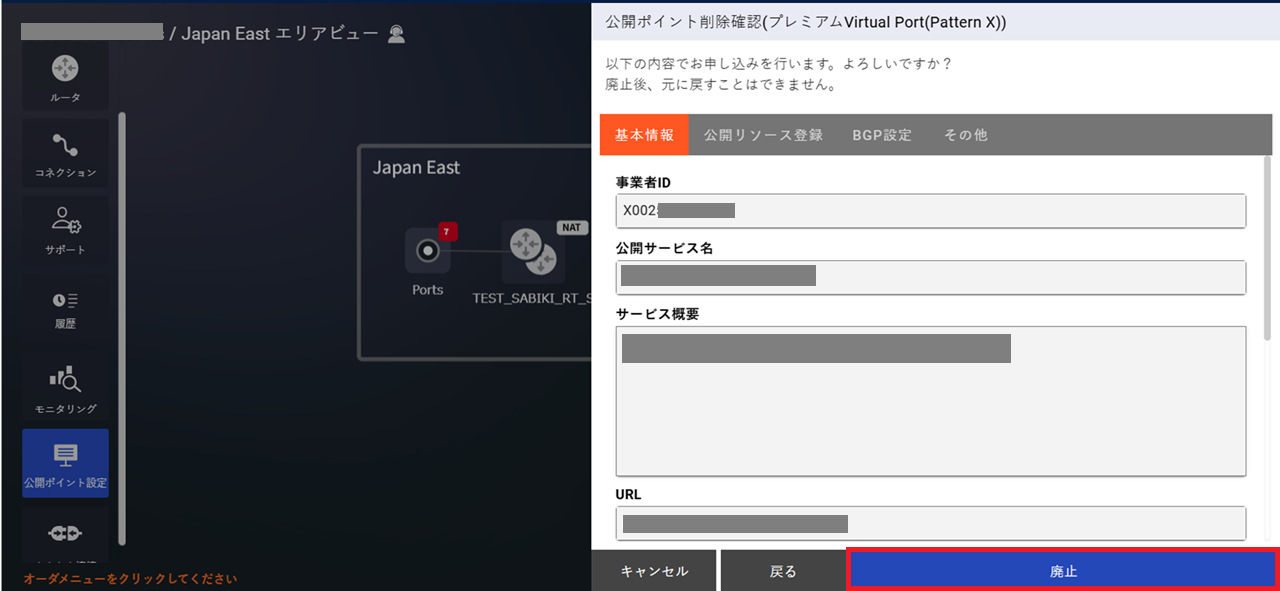Click the キャンセル button
Screen dimensions: 1280x591
click(x=655, y=570)
